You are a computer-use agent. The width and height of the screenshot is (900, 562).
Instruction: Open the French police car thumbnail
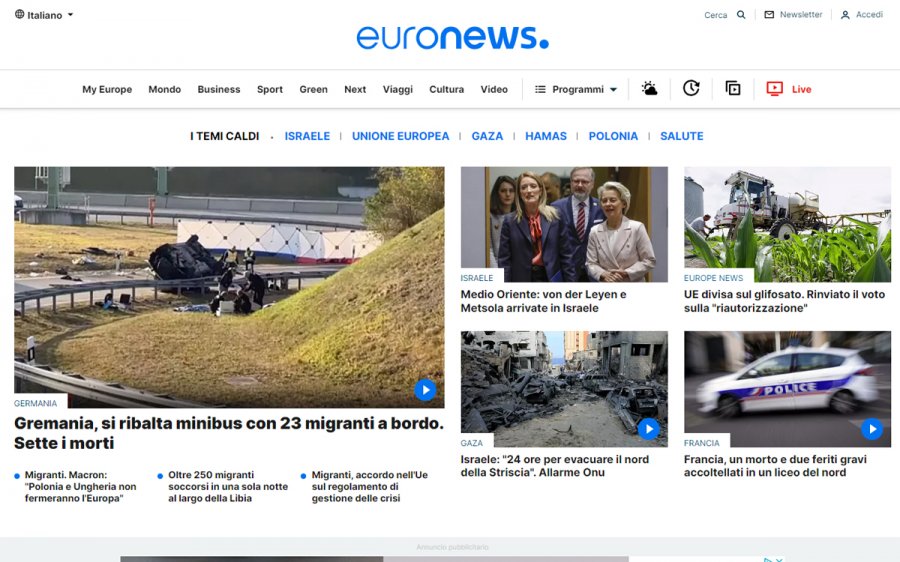788,389
